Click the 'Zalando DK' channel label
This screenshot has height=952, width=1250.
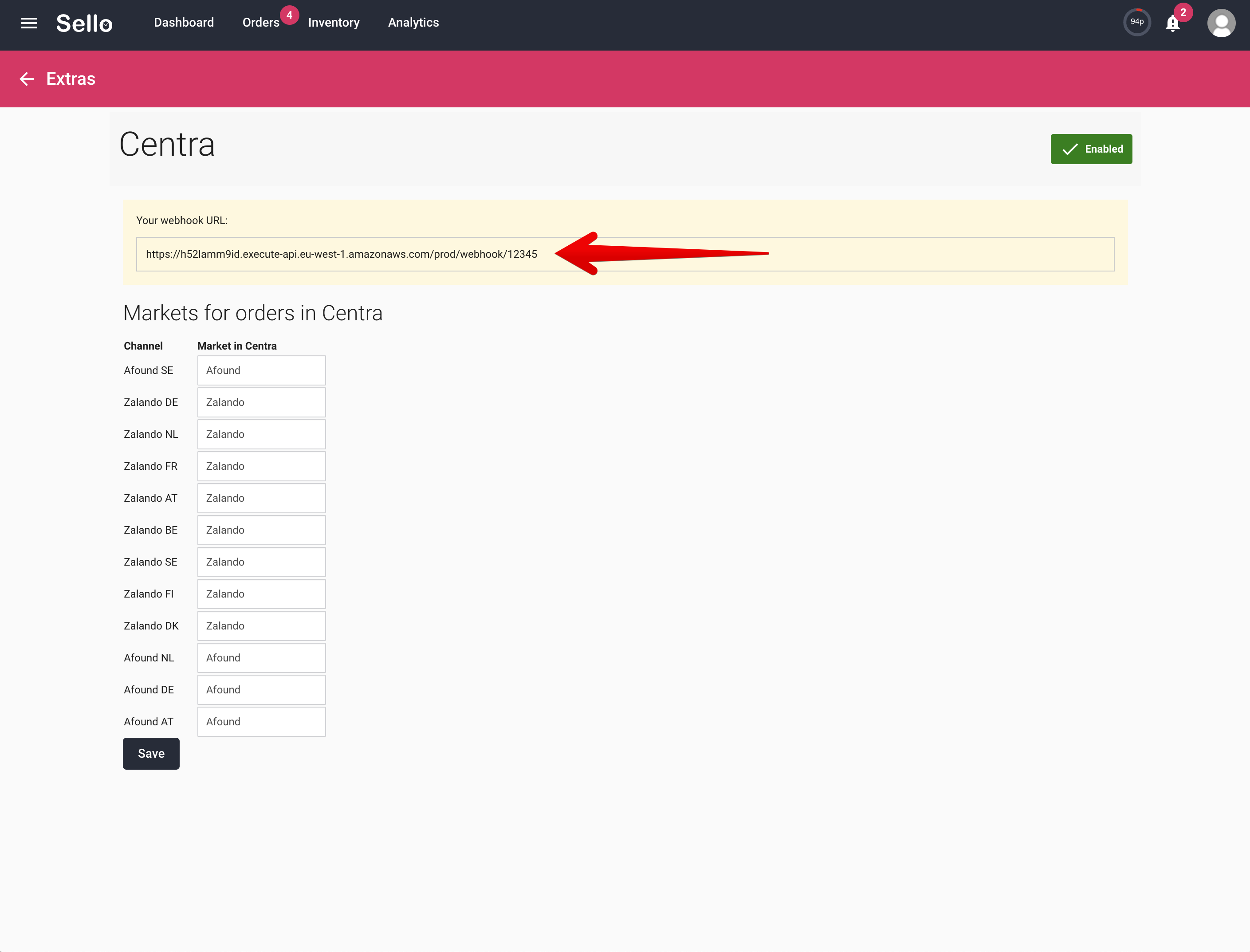[151, 625]
